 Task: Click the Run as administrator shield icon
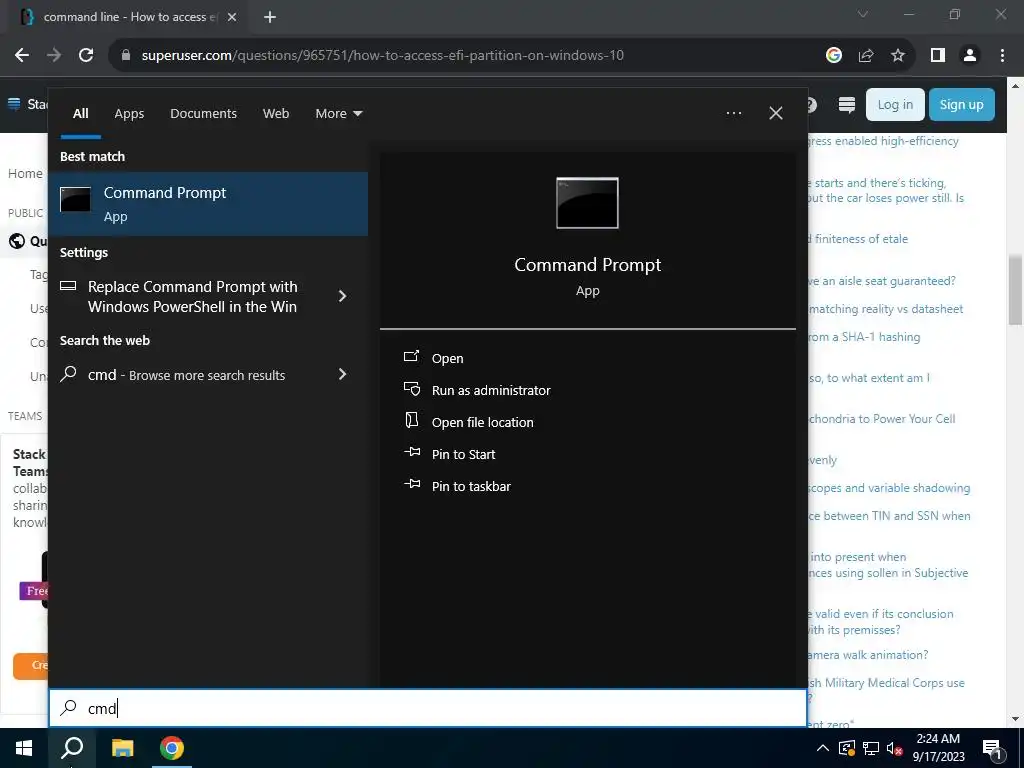[x=411, y=389]
